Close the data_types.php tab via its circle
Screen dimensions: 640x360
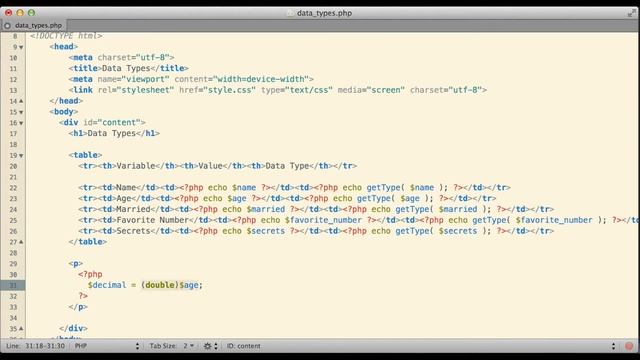point(7,26)
